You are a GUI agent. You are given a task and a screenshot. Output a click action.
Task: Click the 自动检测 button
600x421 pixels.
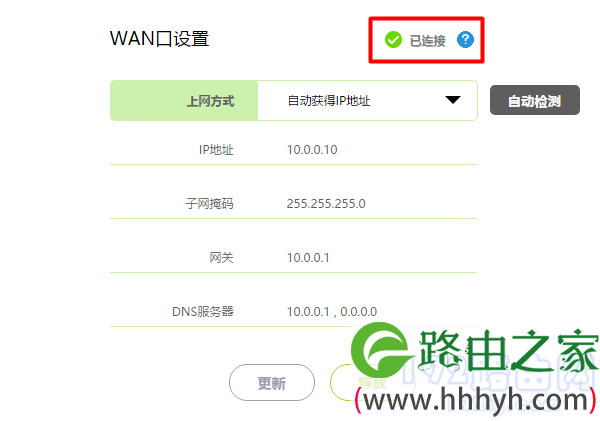click(x=535, y=100)
